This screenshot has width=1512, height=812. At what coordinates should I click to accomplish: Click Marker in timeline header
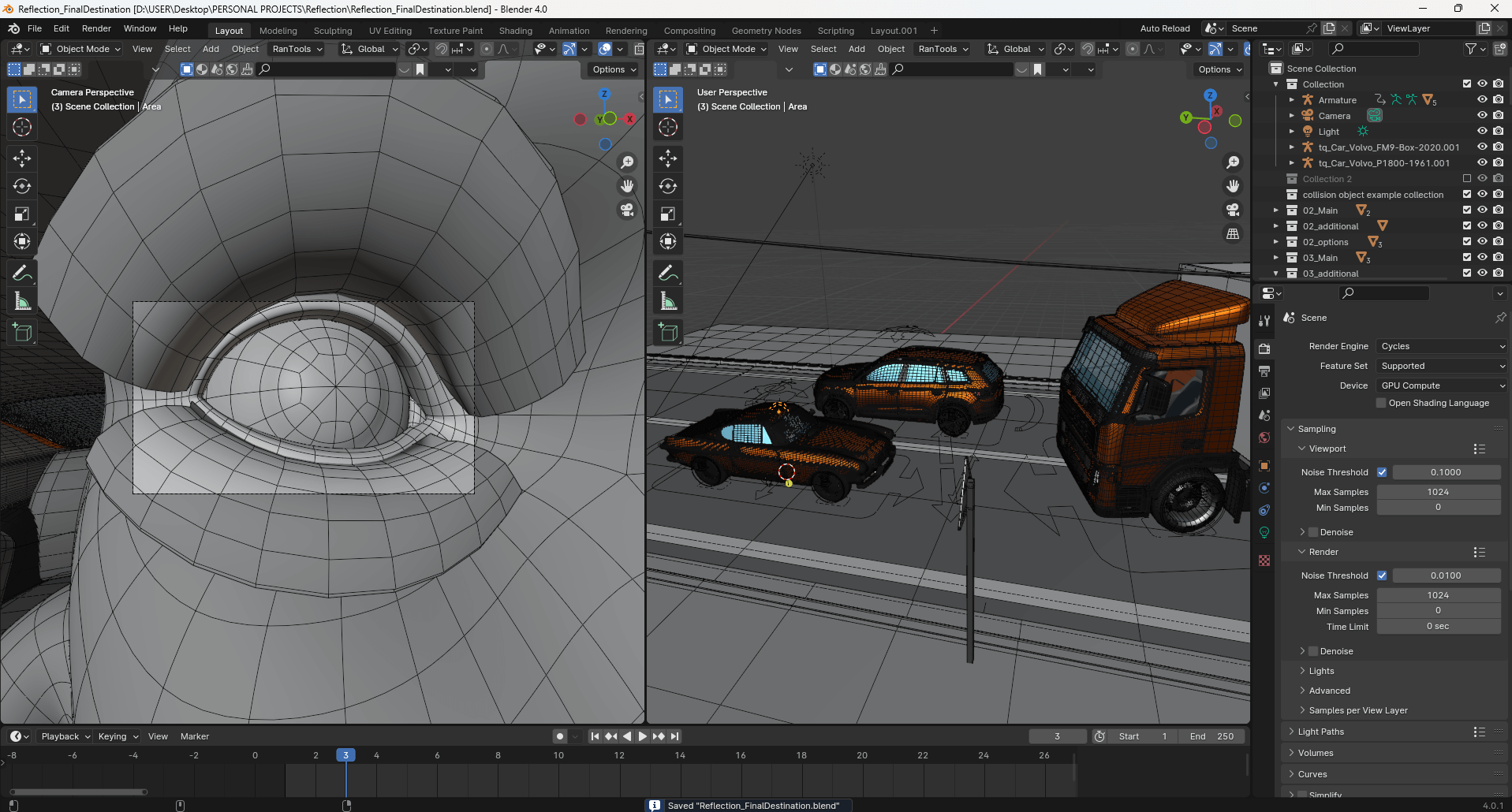(195, 736)
